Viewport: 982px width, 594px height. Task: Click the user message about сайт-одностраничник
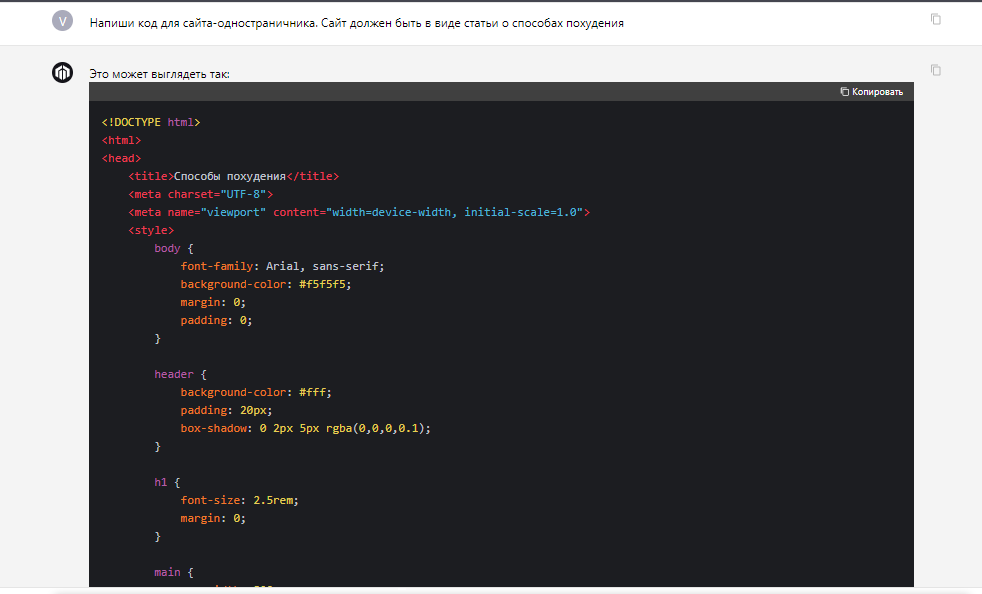click(x=356, y=23)
